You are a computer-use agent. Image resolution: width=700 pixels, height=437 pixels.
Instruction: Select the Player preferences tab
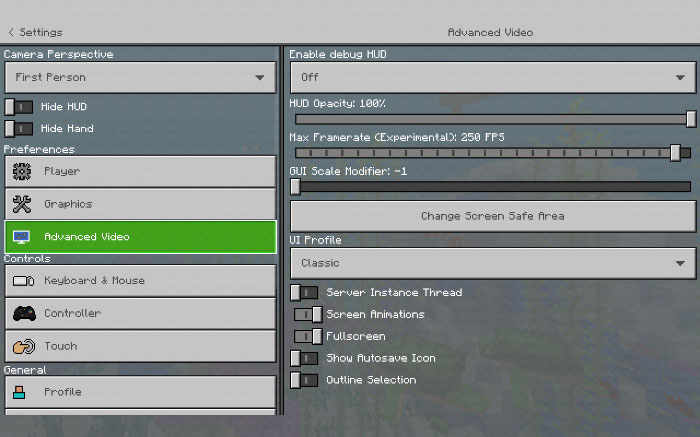[x=141, y=171]
